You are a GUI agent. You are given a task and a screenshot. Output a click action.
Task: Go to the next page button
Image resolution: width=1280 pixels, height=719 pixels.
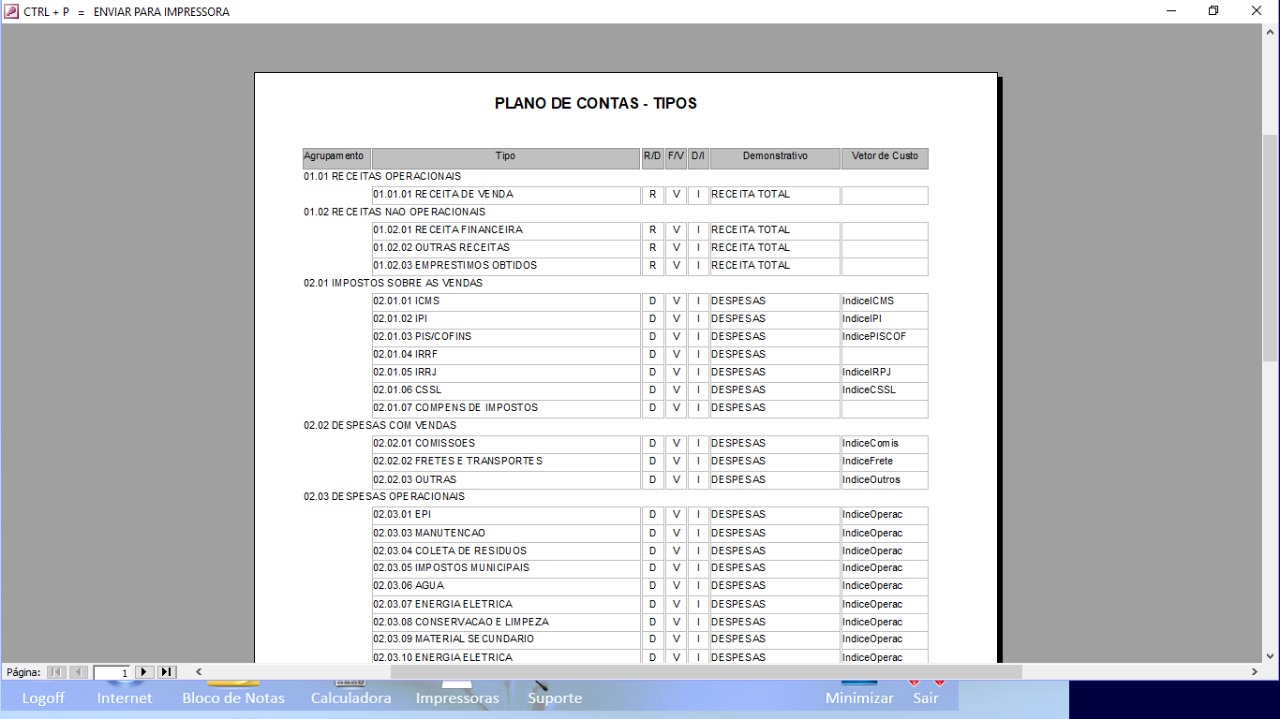[145, 672]
